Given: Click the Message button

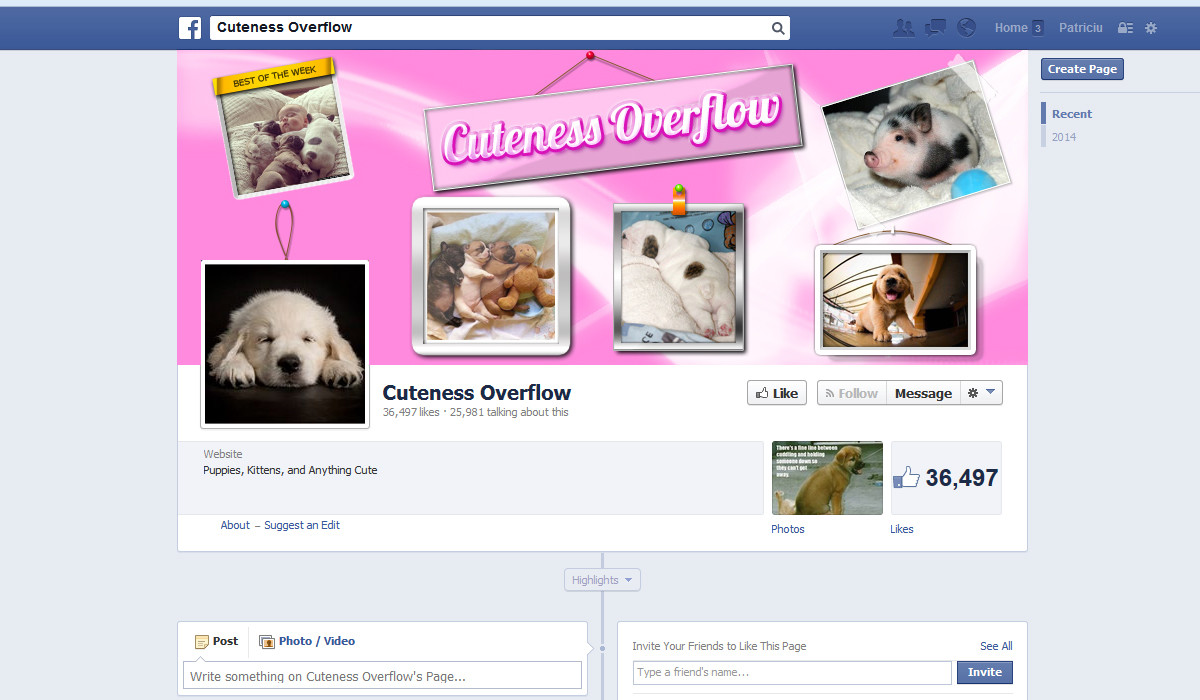Looking at the screenshot, I should (923, 393).
